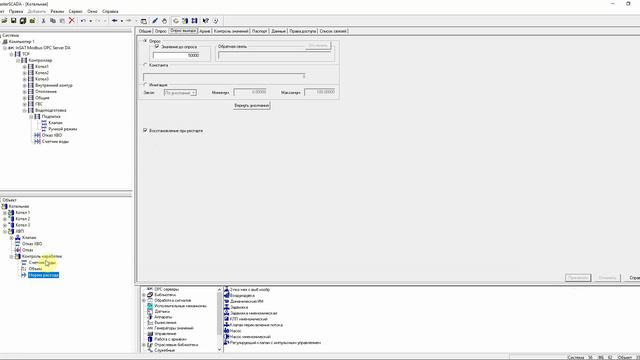This screenshot has height=360, width=640.
Task: Click the ХВП object icon
Action: [x=11, y=231]
